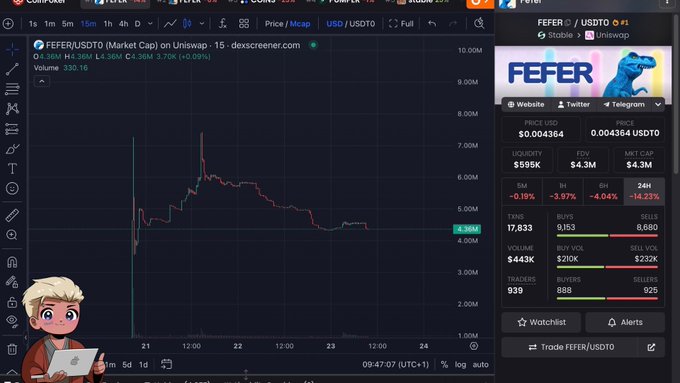Activate the zoom in tool

point(12,235)
